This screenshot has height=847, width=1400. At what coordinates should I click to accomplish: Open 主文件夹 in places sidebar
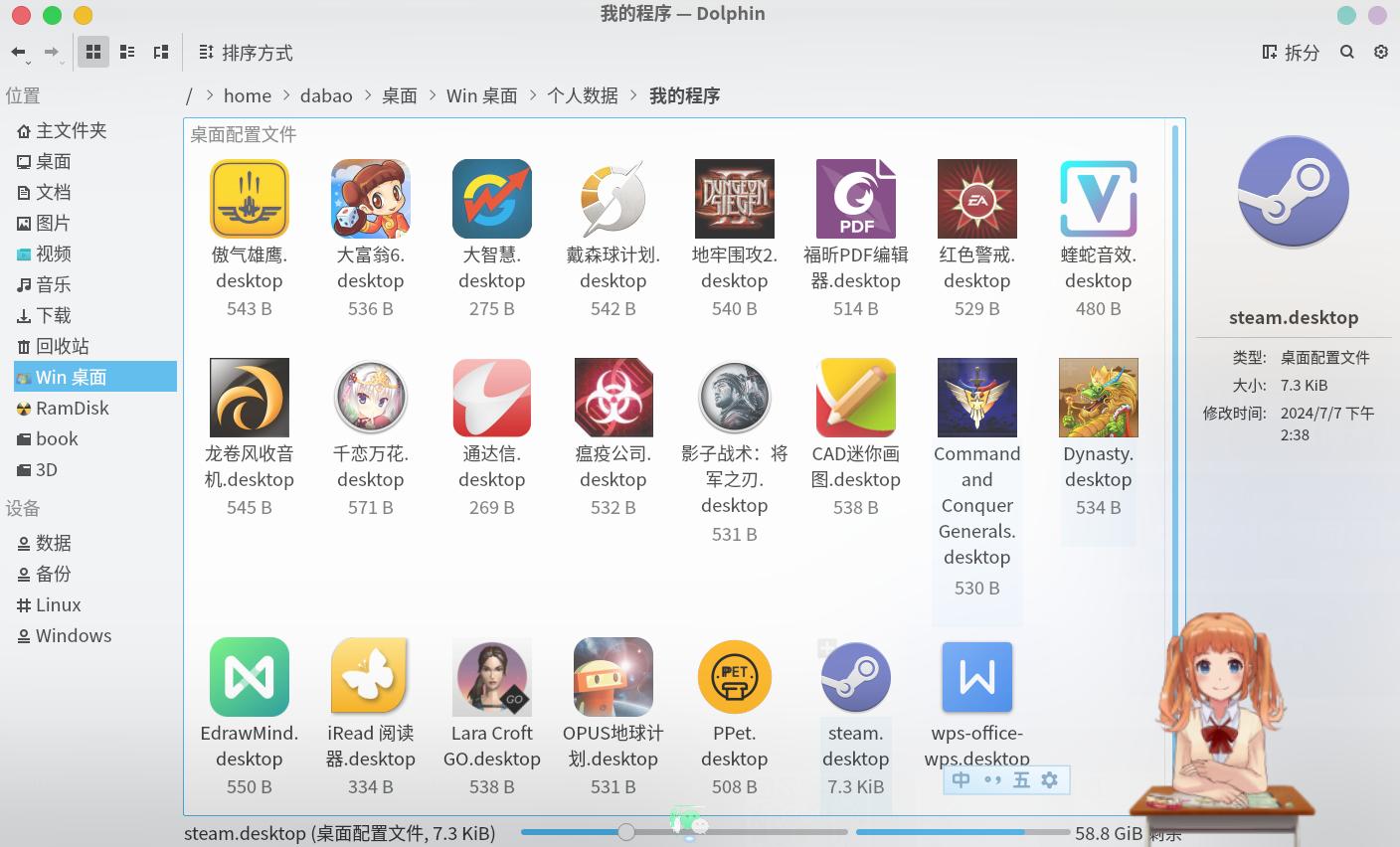click(95, 130)
